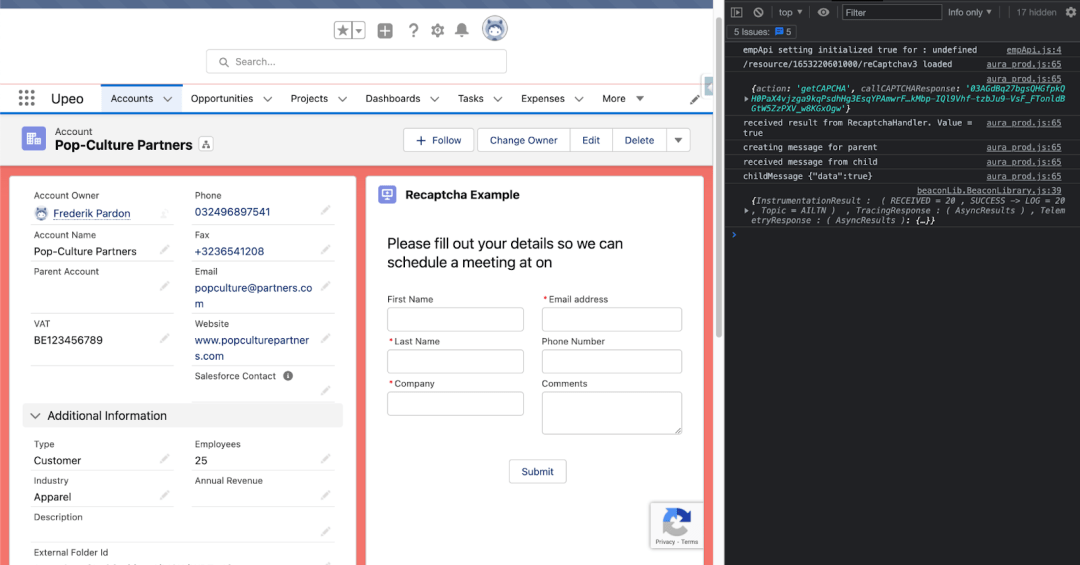Open the www.popculturepartners.com website link
This screenshot has height=565, width=1080.
pyautogui.click(x=252, y=348)
